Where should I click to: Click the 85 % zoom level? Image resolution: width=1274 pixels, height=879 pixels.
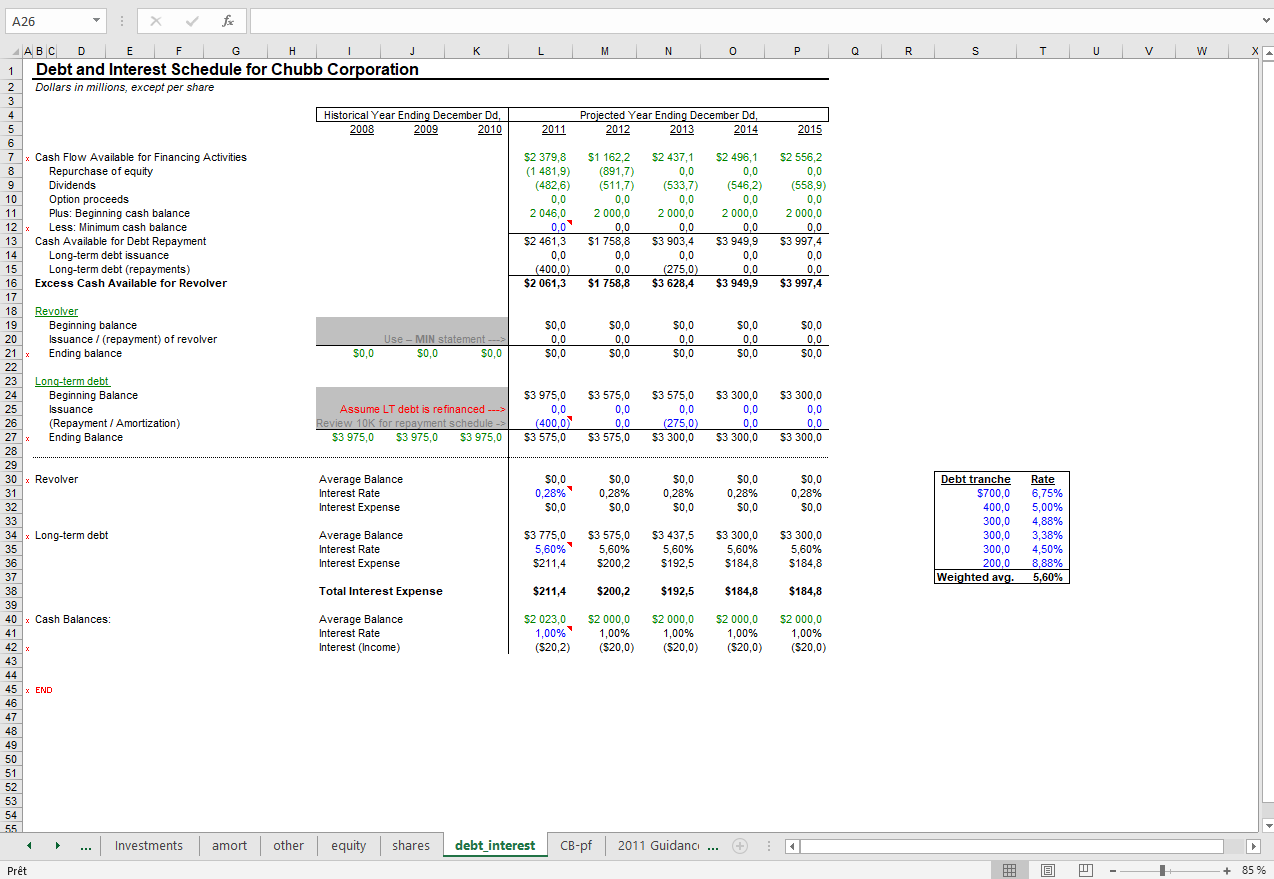tap(1254, 870)
